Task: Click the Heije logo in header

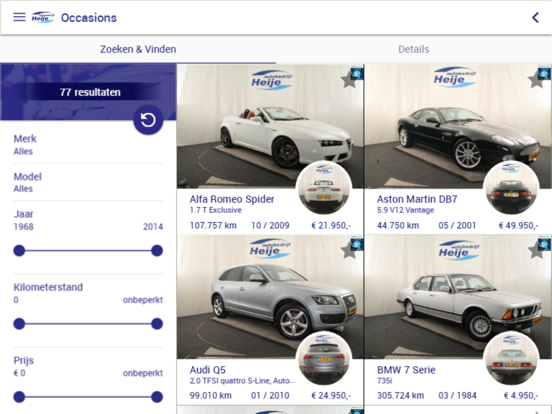Action: point(43,17)
